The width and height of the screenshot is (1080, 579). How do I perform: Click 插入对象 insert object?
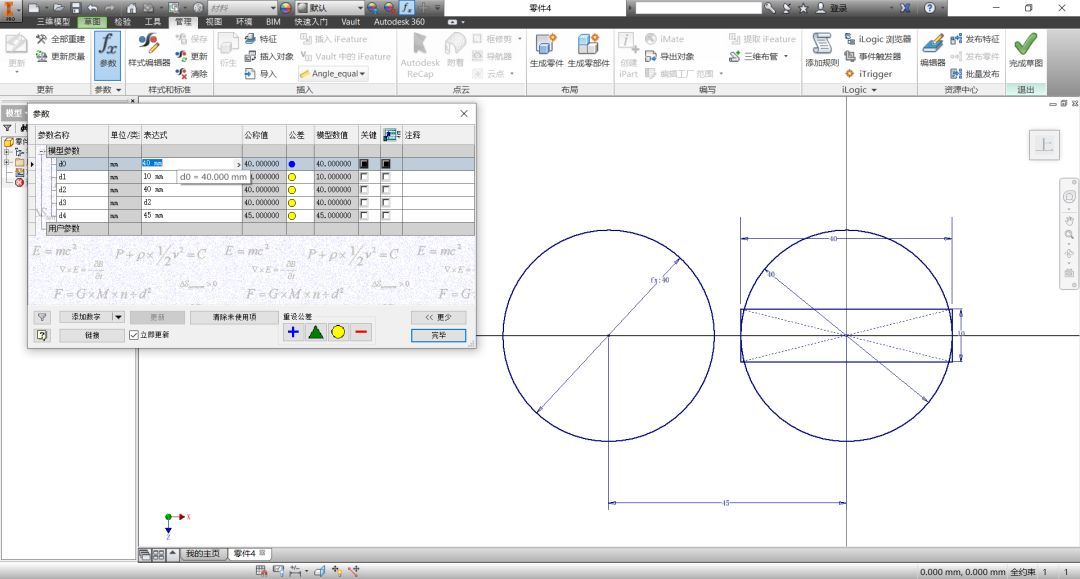(269, 56)
